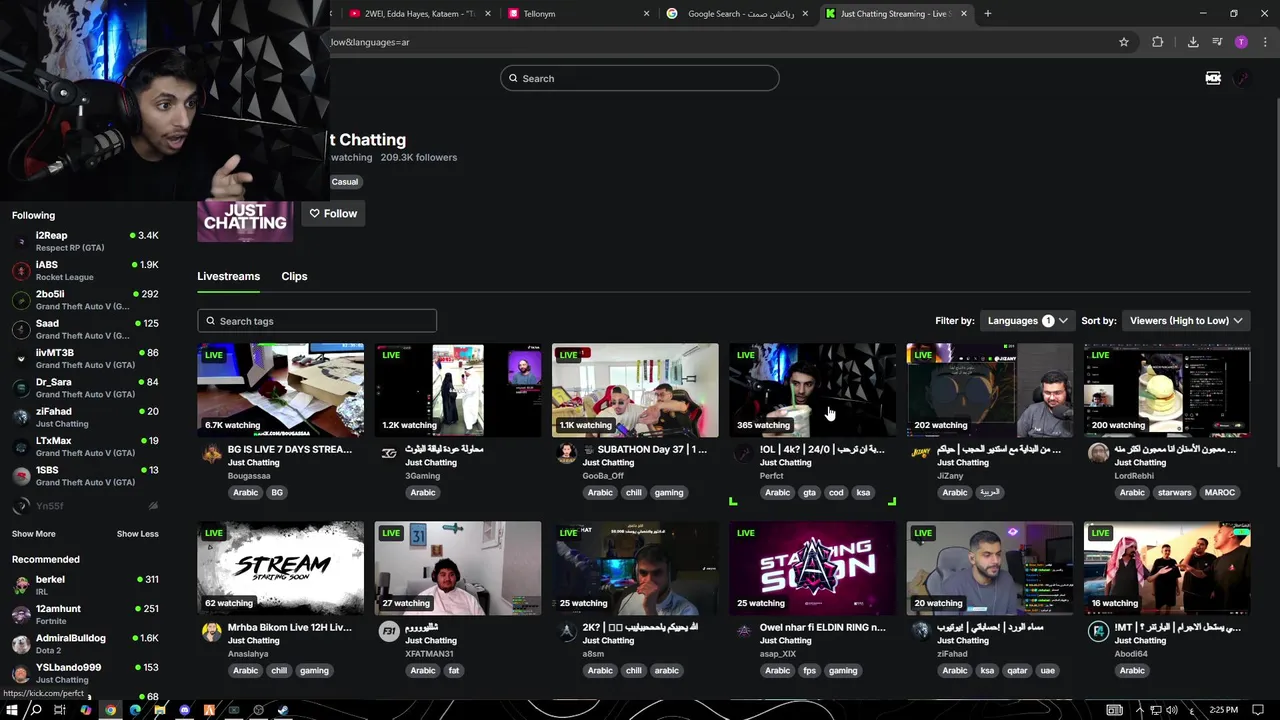The height and width of the screenshot is (720, 1280).
Task: Select the MAROC tag
Action: tap(1220, 492)
